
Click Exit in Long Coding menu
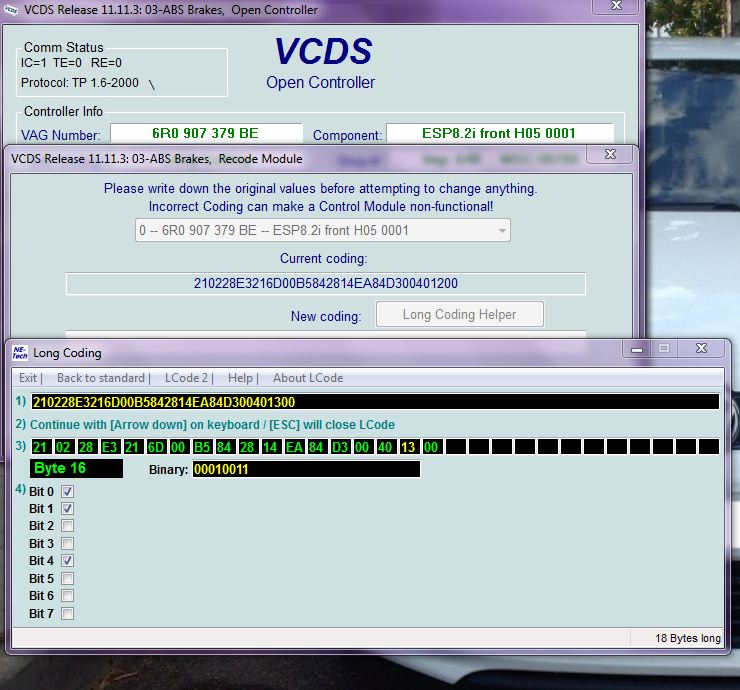coord(28,378)
